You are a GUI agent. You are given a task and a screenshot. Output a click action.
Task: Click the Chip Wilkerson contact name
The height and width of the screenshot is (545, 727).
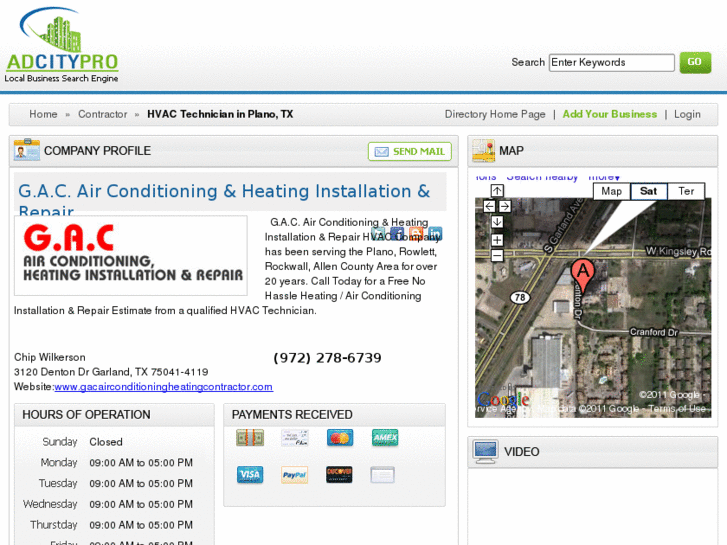point(50,357)
